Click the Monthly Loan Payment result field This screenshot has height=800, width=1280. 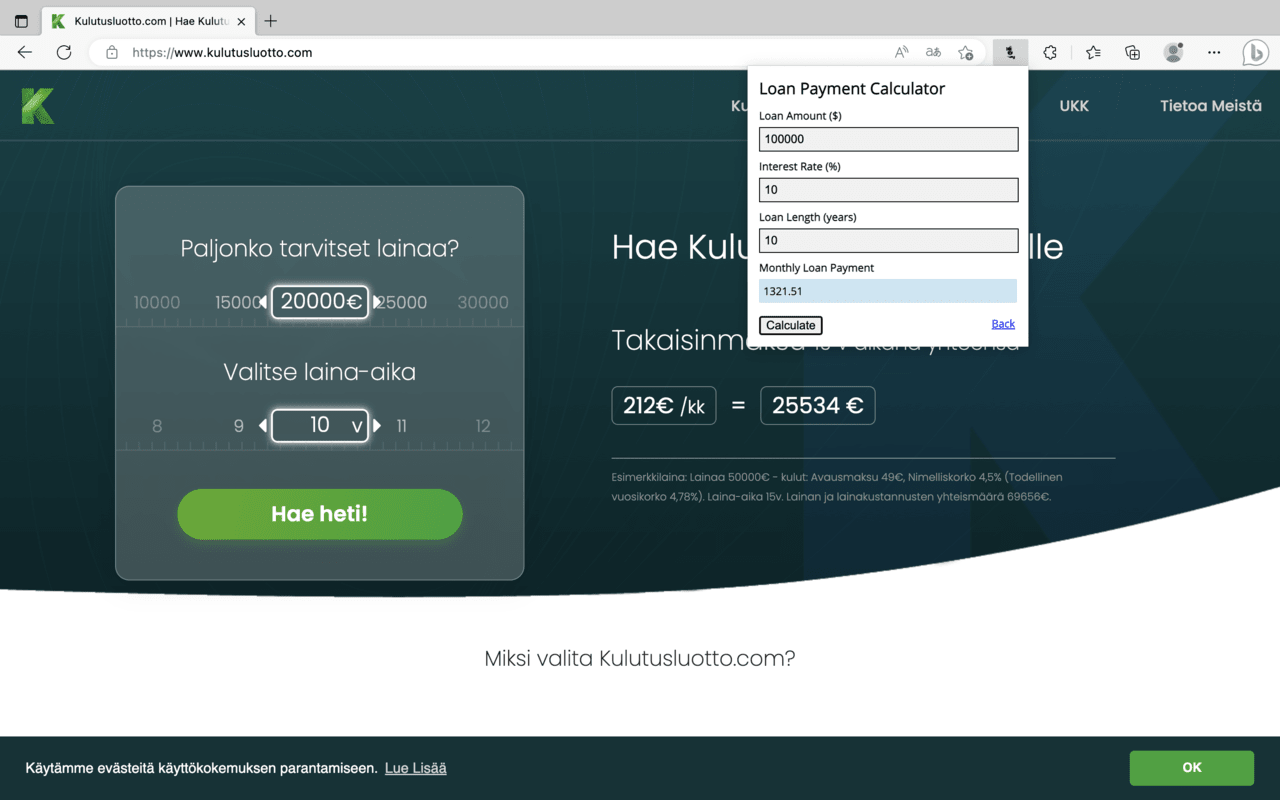pos(888,291)
